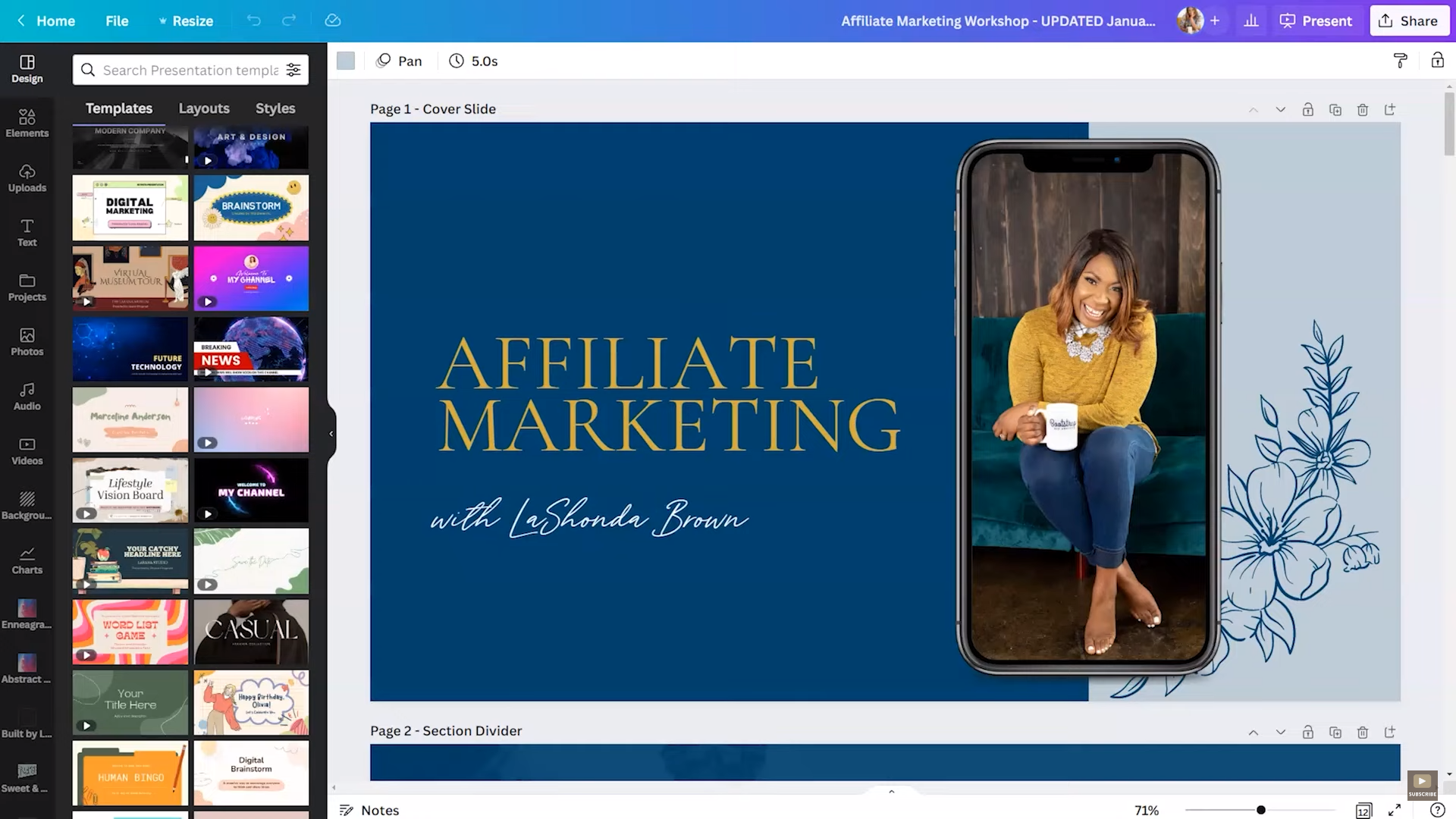This screenshot has width=1456, height=819.
Task: Select the Breaking News template thumbnail
Action: tap(251, 349)
